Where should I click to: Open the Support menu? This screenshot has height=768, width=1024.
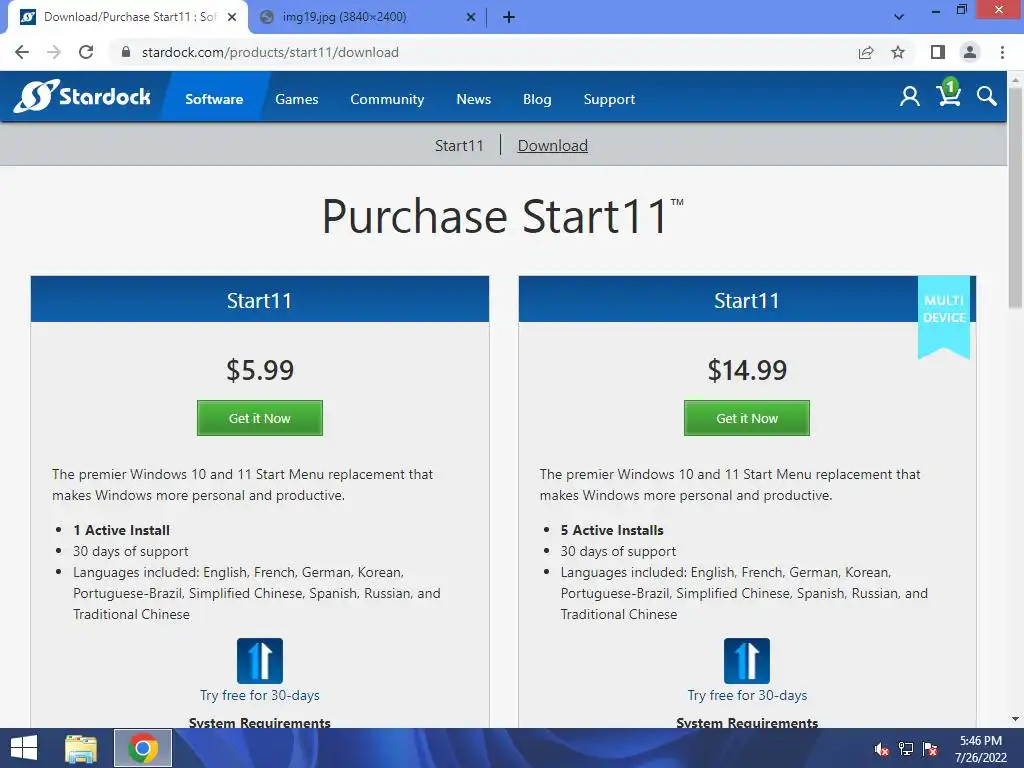point(609,99)
